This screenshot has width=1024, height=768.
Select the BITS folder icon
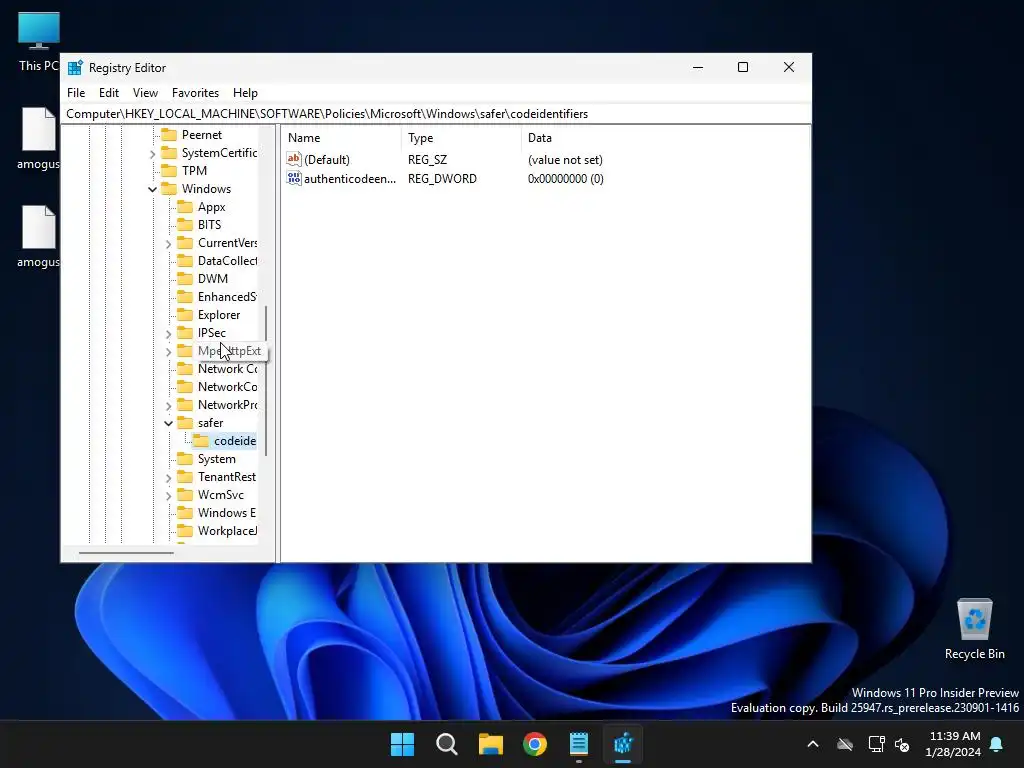(x=185, y=225)
